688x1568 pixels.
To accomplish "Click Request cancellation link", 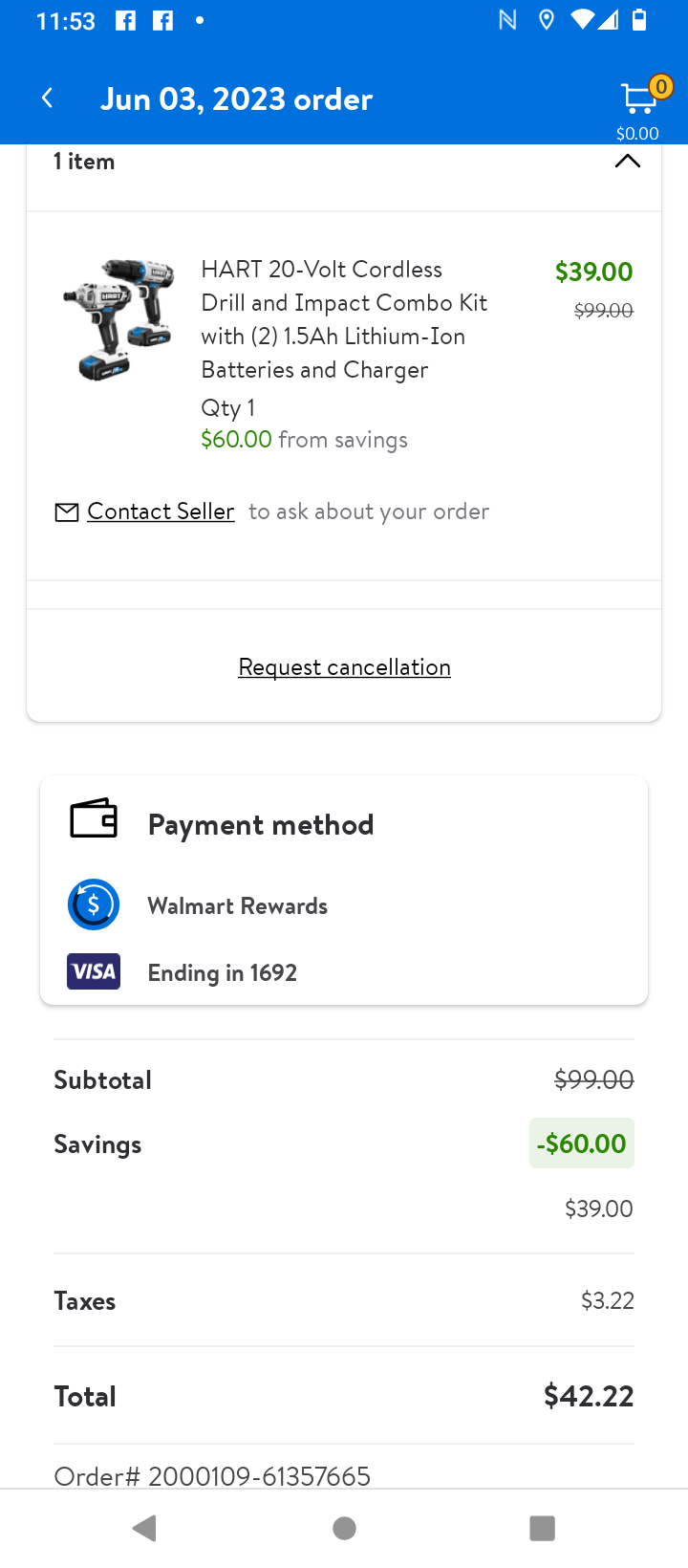I will tap(344, 666).
